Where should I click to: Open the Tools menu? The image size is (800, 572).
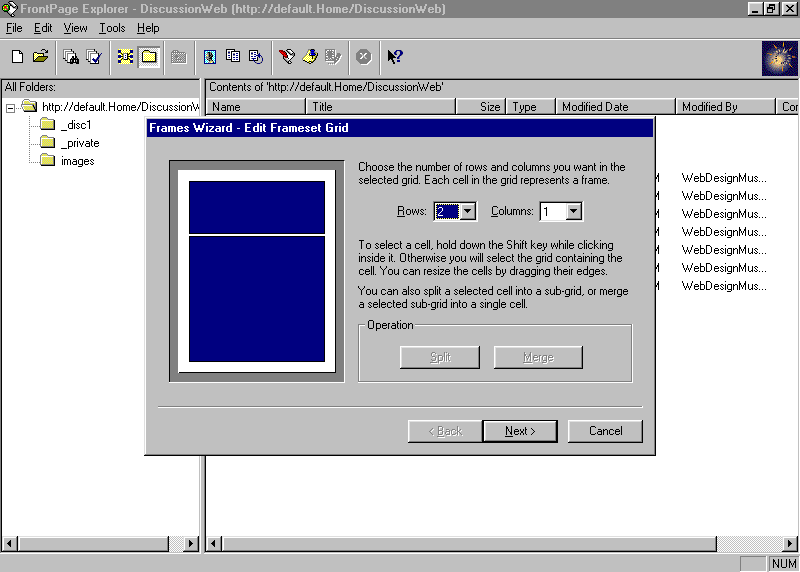coord(112,28)
